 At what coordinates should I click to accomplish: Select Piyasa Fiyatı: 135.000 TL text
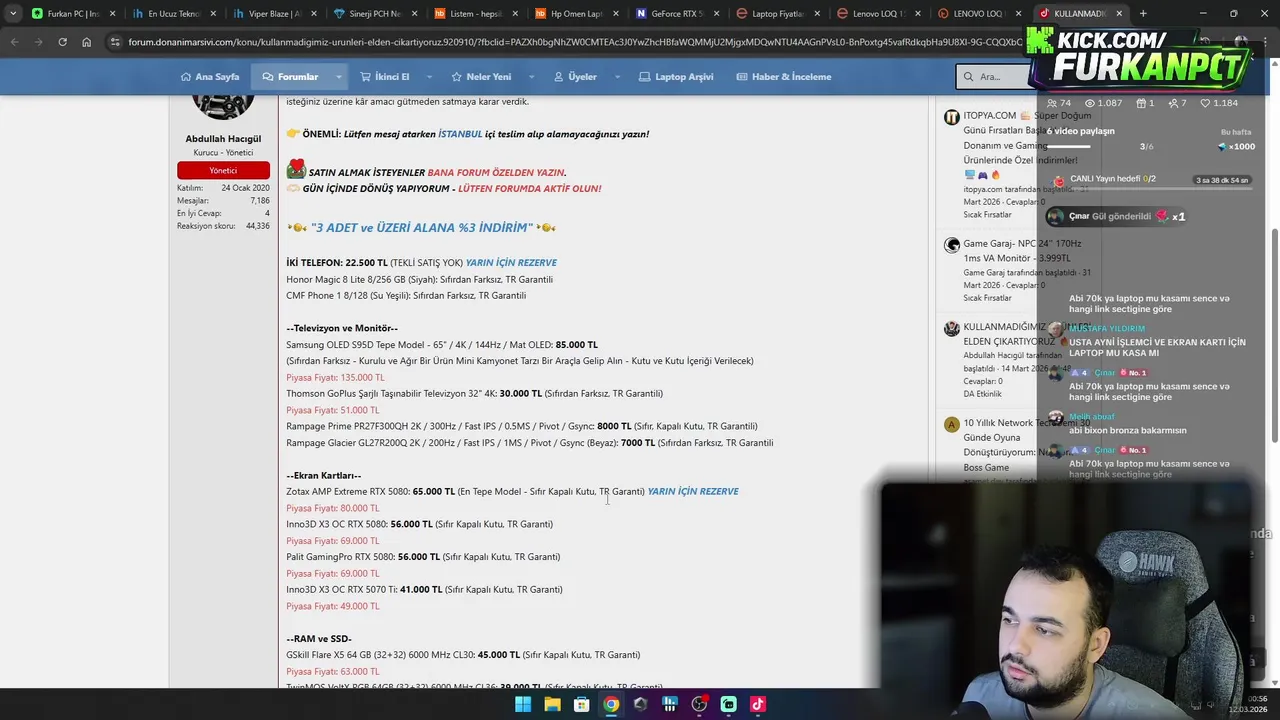pyautogui.click(x=335, y=378)
